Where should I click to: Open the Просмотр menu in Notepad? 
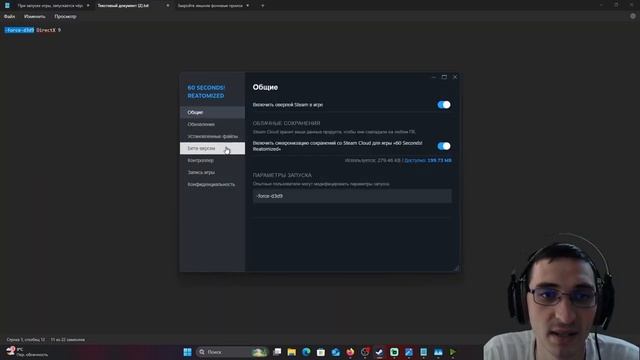(65, 17)
